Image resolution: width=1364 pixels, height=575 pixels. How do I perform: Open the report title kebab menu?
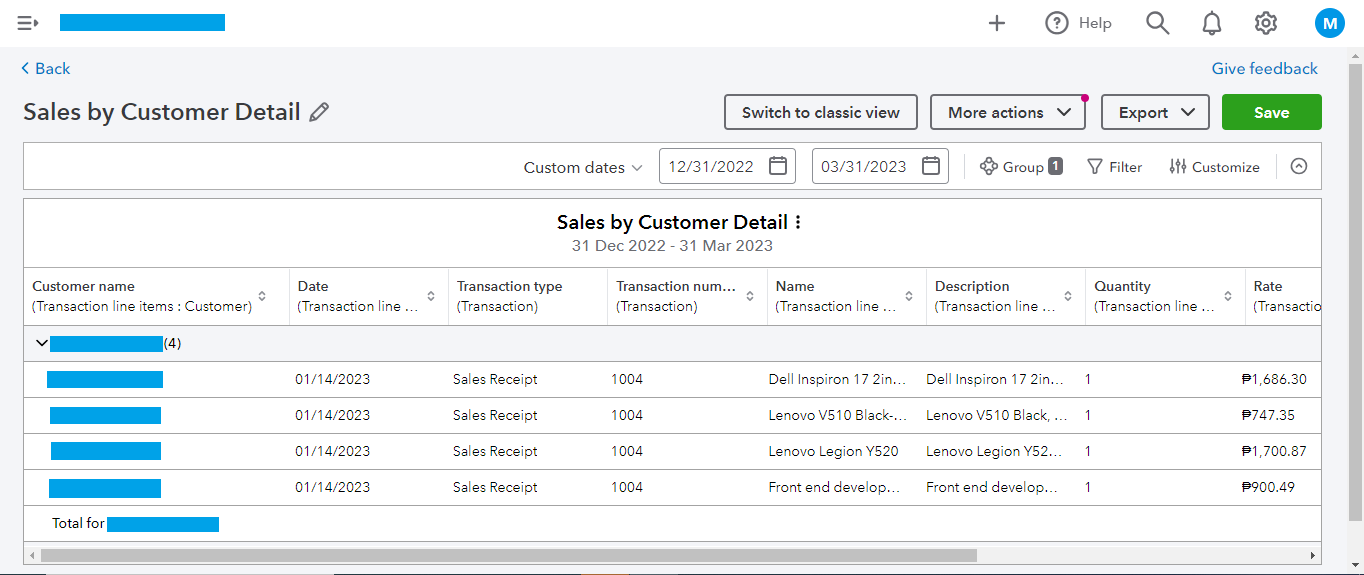coord(798,222)
